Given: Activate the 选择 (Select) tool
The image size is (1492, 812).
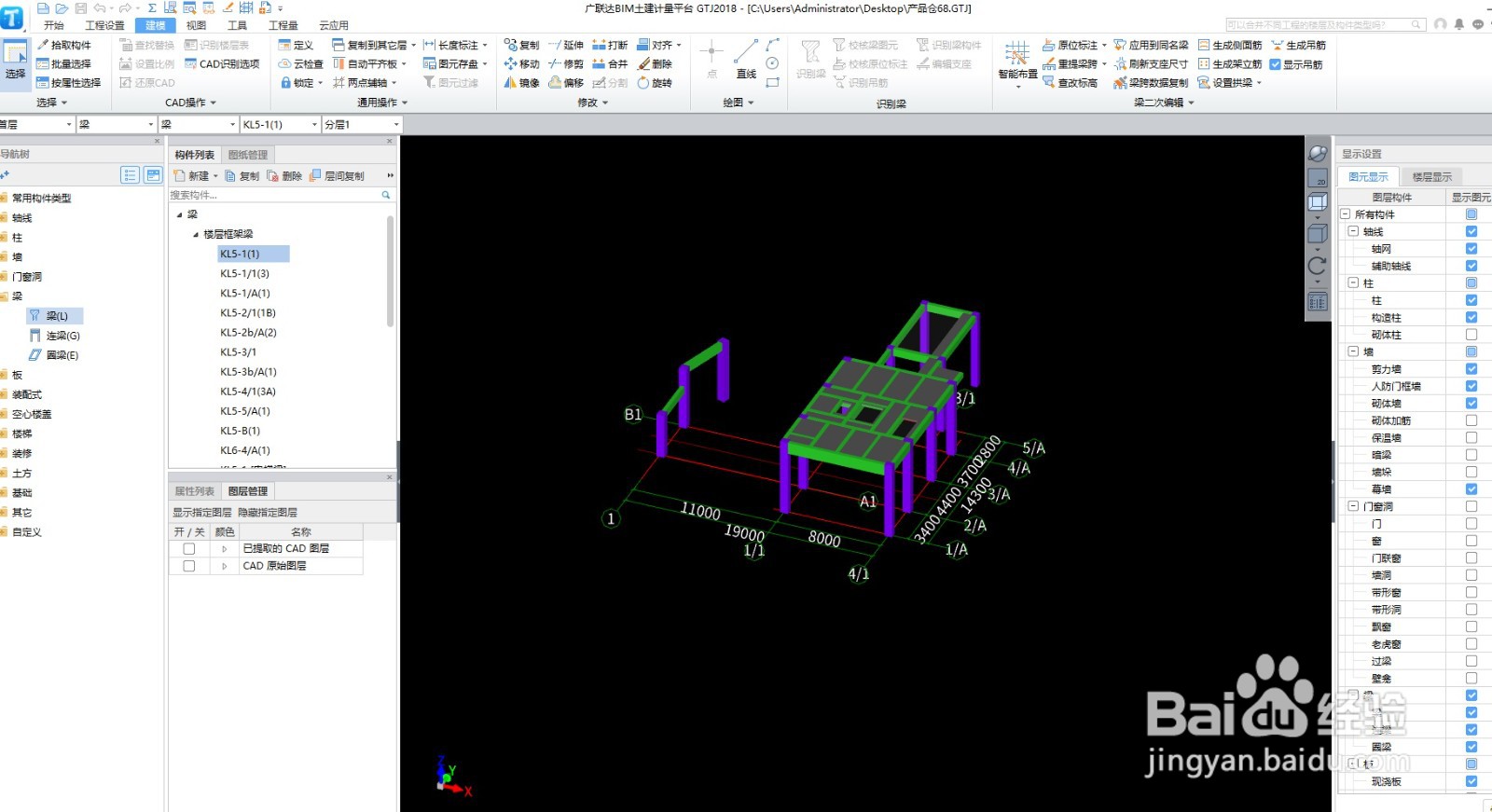Looking at the screenshot, I should click(15, 62).
